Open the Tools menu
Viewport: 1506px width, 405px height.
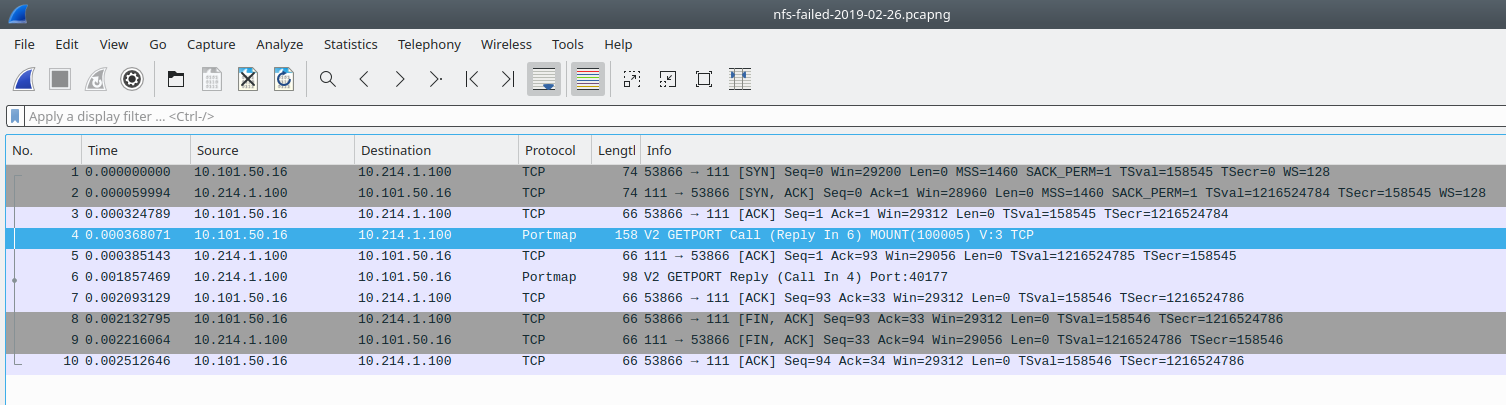(x=568, y=44)
